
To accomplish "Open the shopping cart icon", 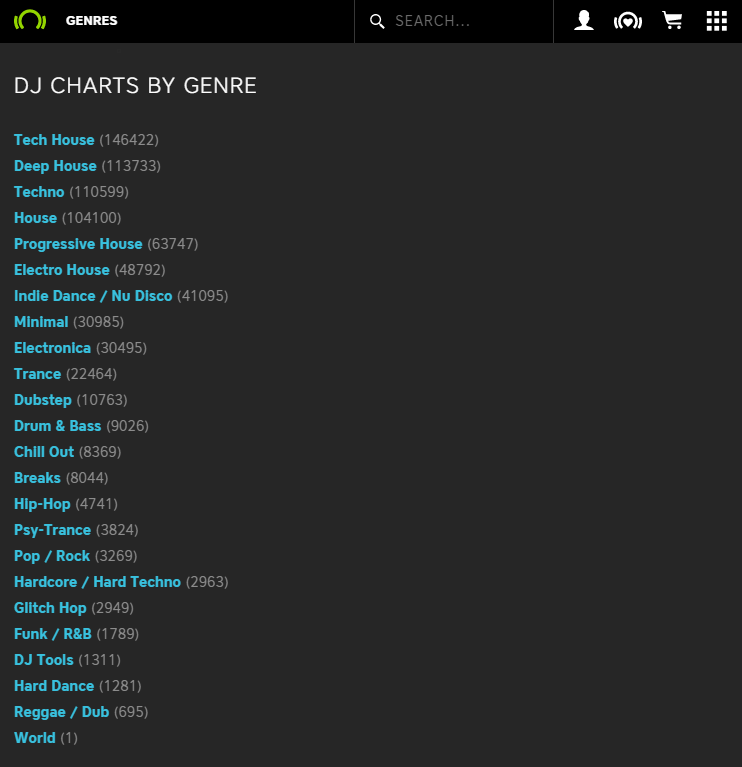I will point(672,21).
